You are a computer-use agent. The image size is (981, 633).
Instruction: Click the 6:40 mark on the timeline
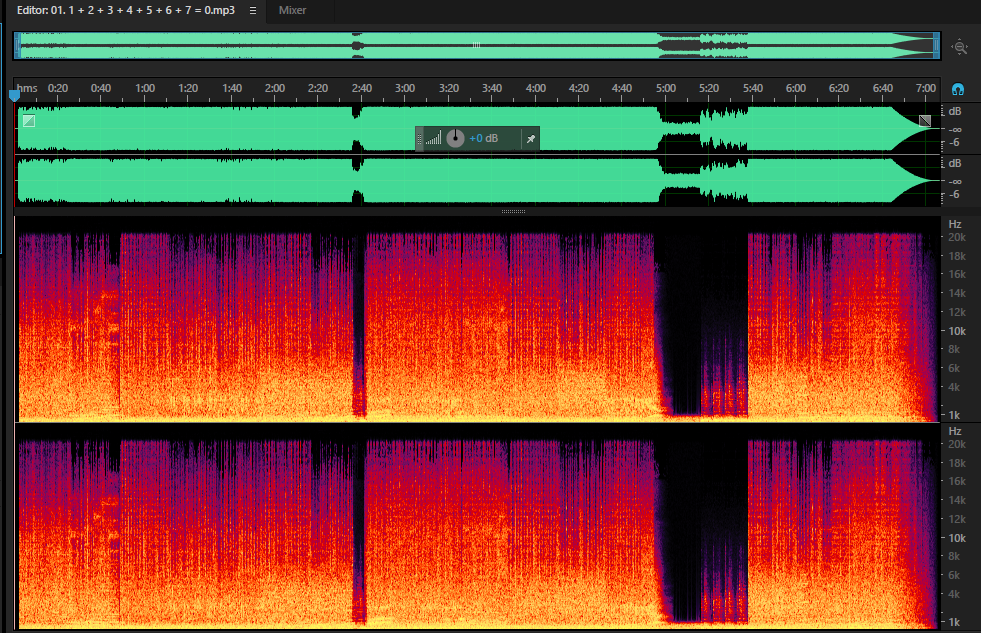(x=883, y=88)
